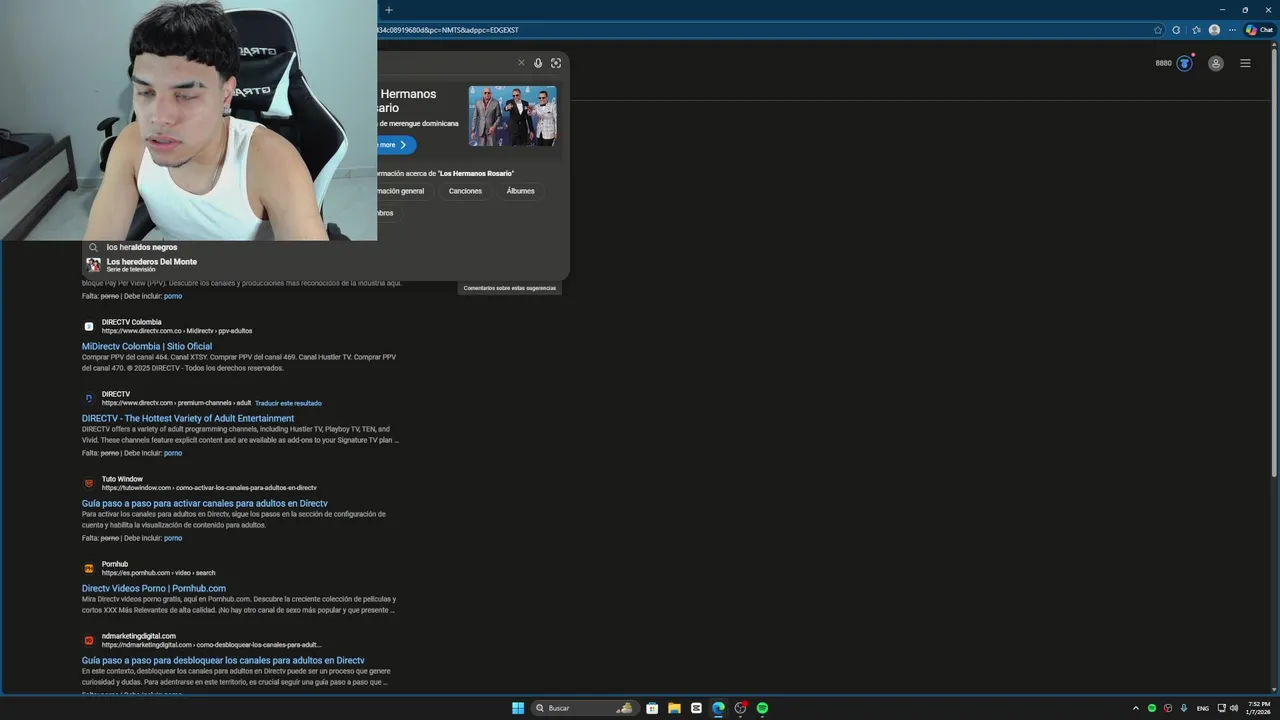The width and height of the screenshot is (1280, 720).
Task: Click the DIRECTV Colombia favicon
Action: [89, 326]
